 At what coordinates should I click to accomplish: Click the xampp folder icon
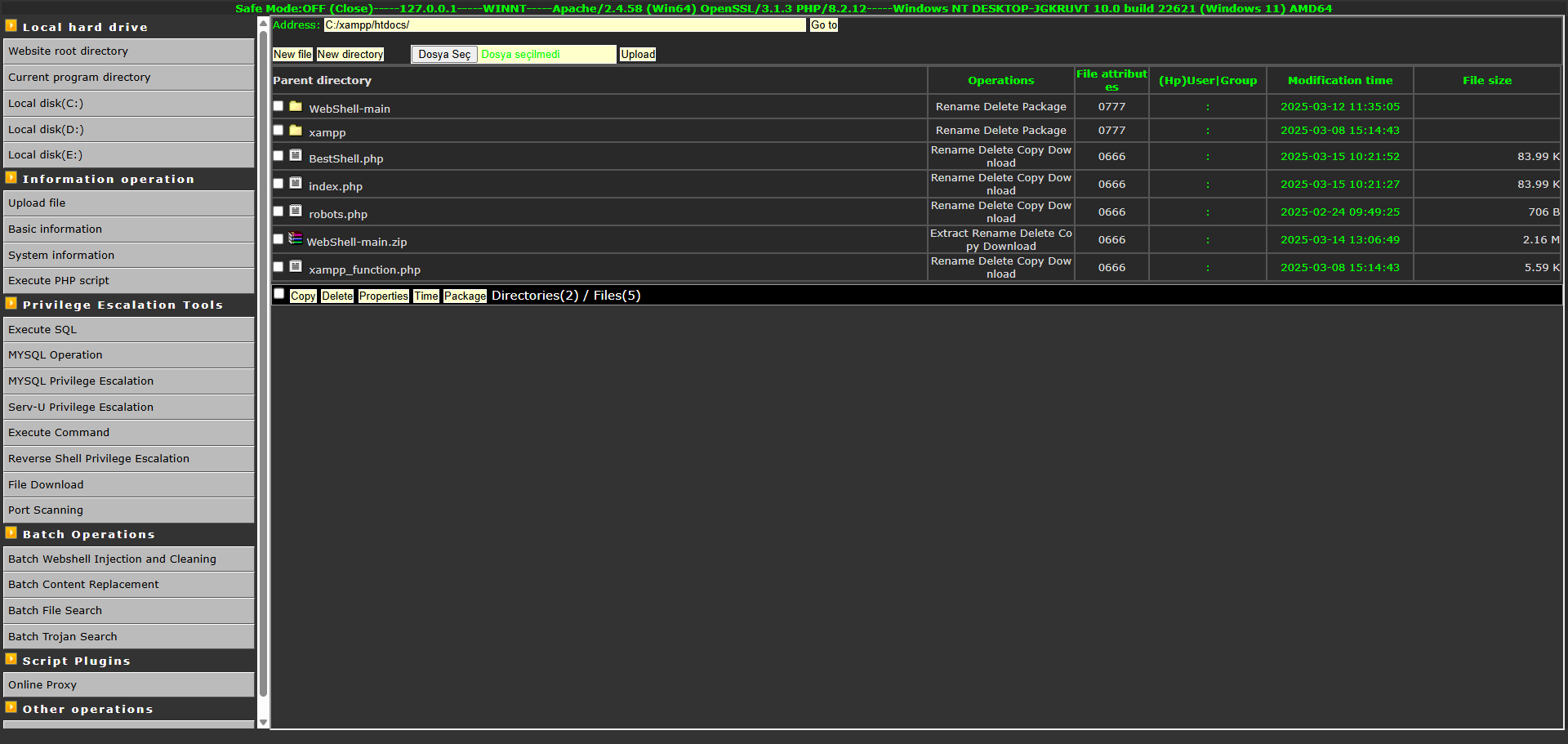pyautogui.click(x=296, y=130)
